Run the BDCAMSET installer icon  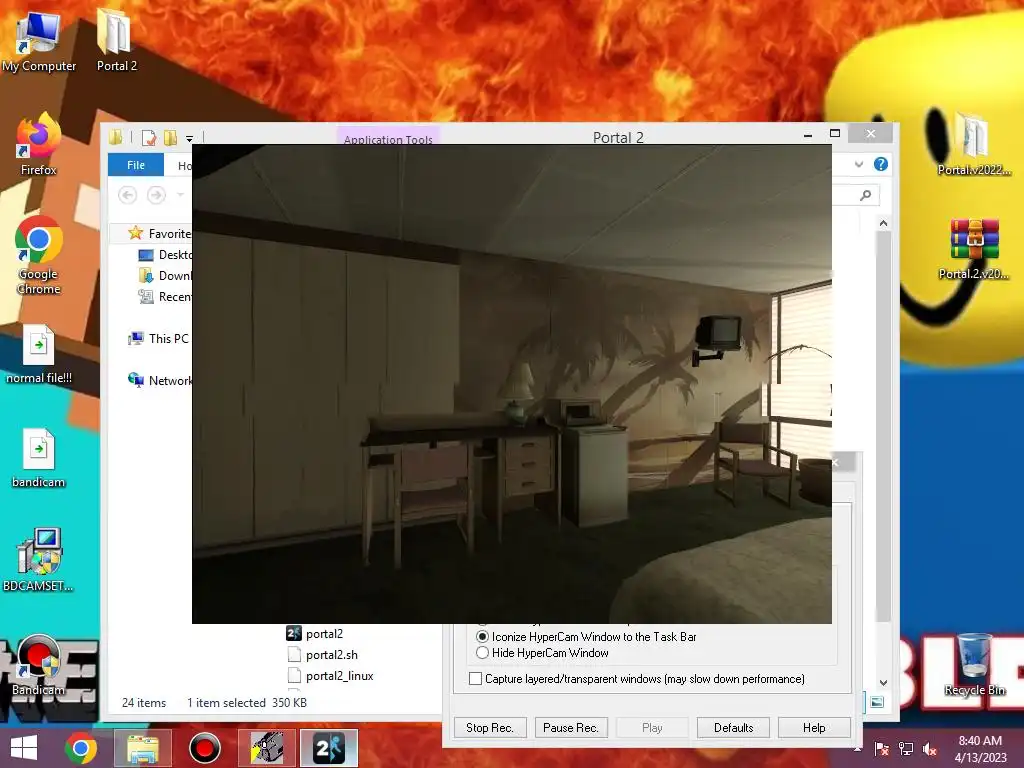click(x=39, y=560)
